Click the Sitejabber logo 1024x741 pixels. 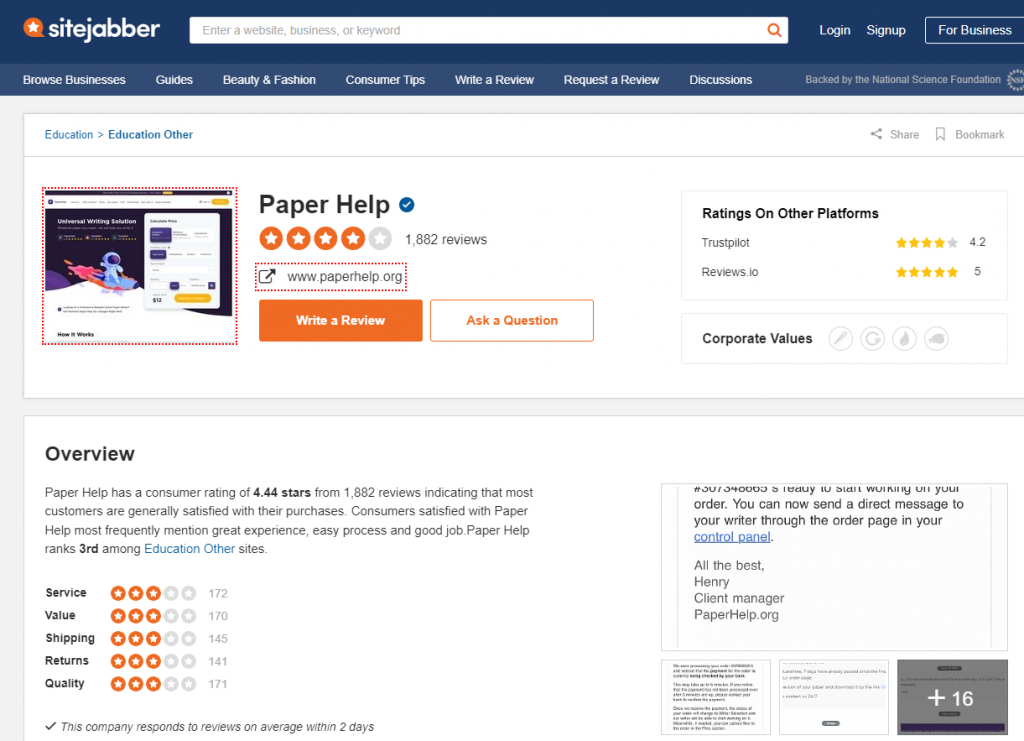pyautogui.click(x=91, y=29)
